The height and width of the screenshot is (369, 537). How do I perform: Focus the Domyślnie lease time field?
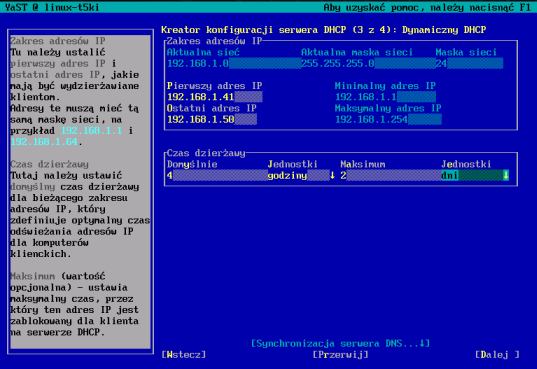pos(217,176)
